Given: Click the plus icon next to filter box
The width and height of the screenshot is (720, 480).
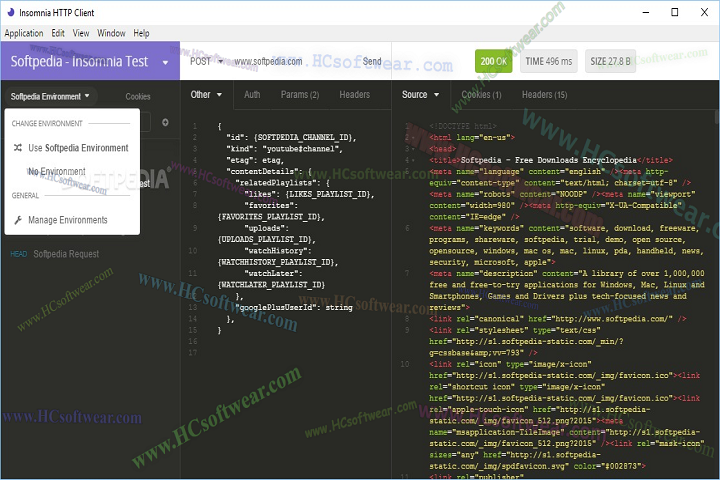Looking at the screenshot, I should pyautogui.click(x=165, y=123).
